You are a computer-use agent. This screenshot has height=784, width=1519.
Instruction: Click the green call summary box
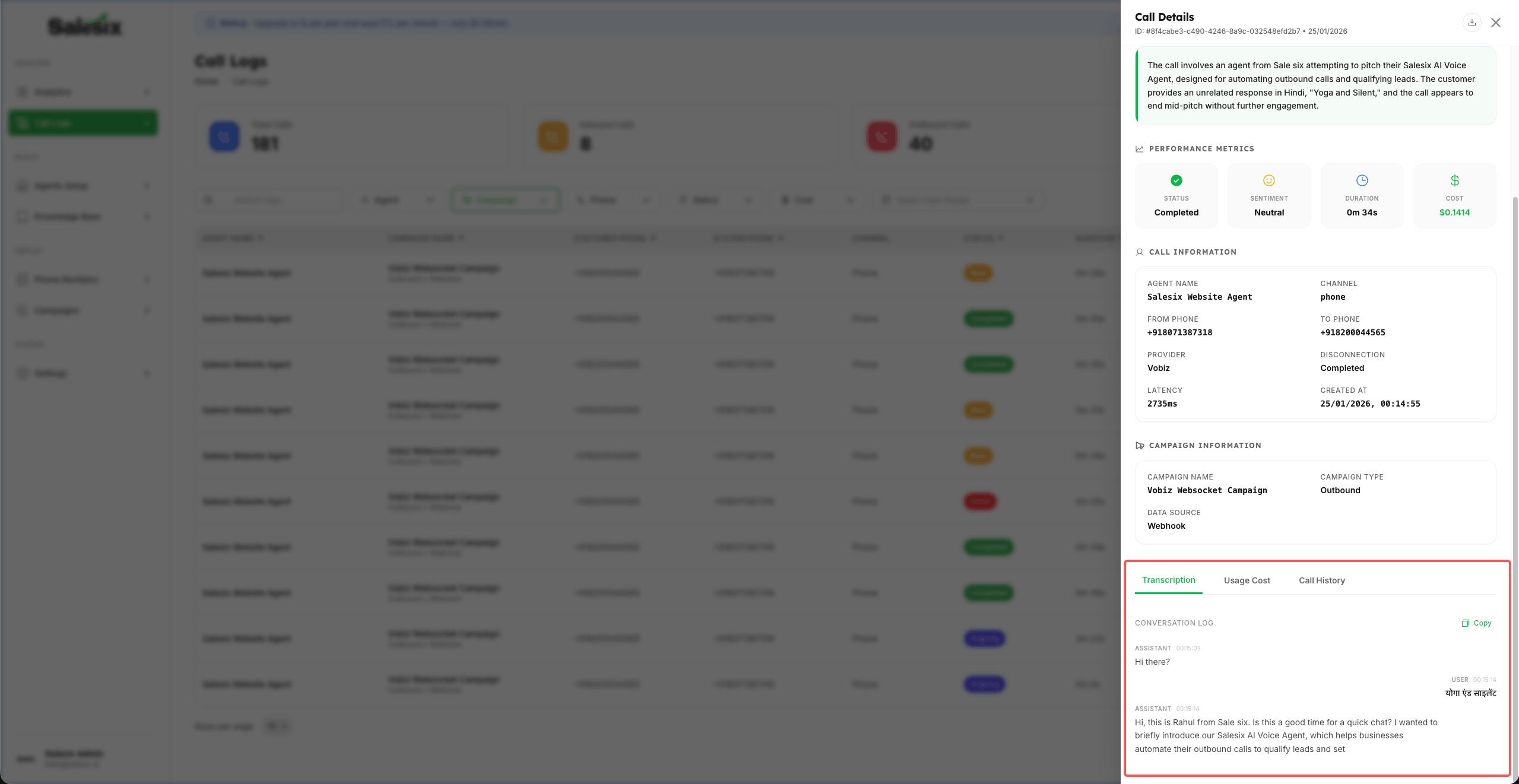point(1315,85)
